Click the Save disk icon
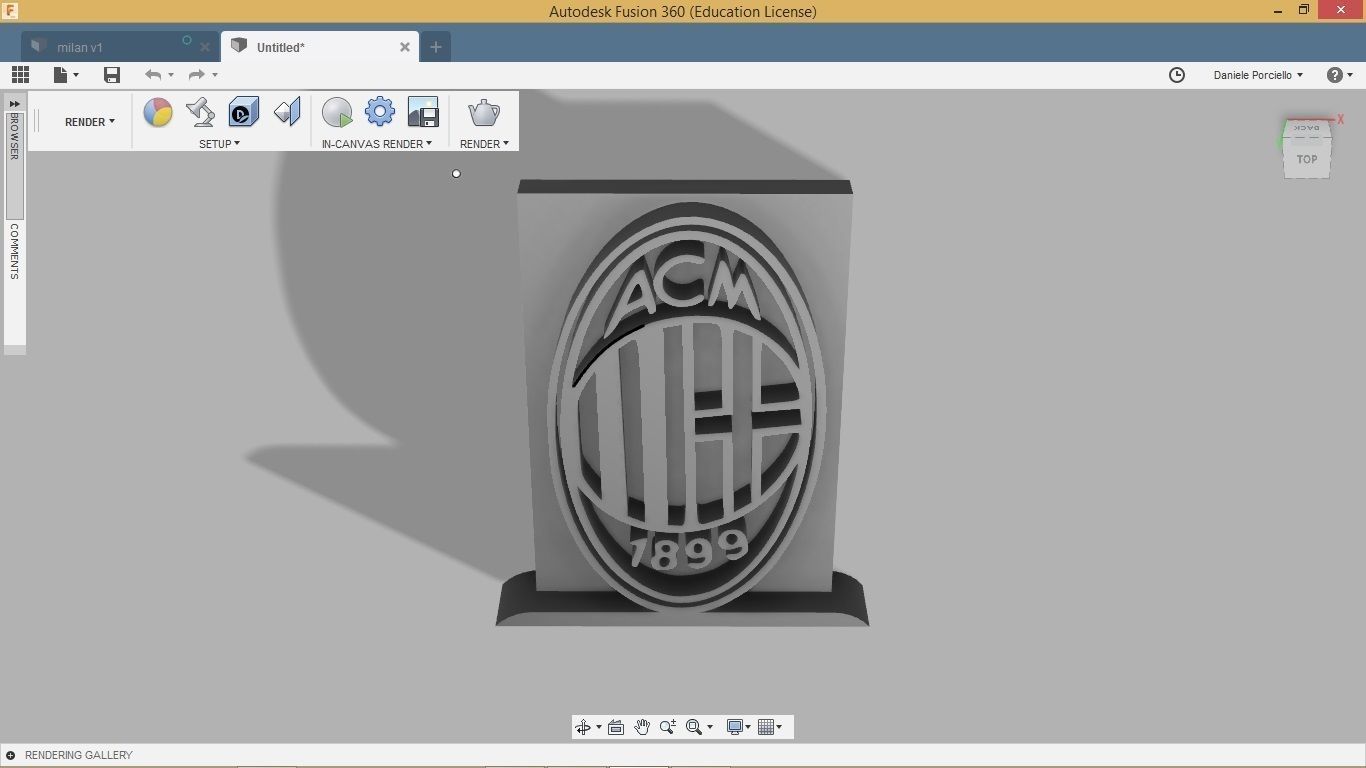1366x768 pixels. (x=112, y=75)
